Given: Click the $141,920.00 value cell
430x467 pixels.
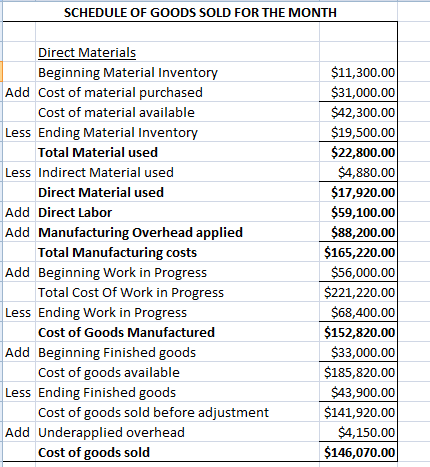Looking at the screenshot, I should coord(358,412).
